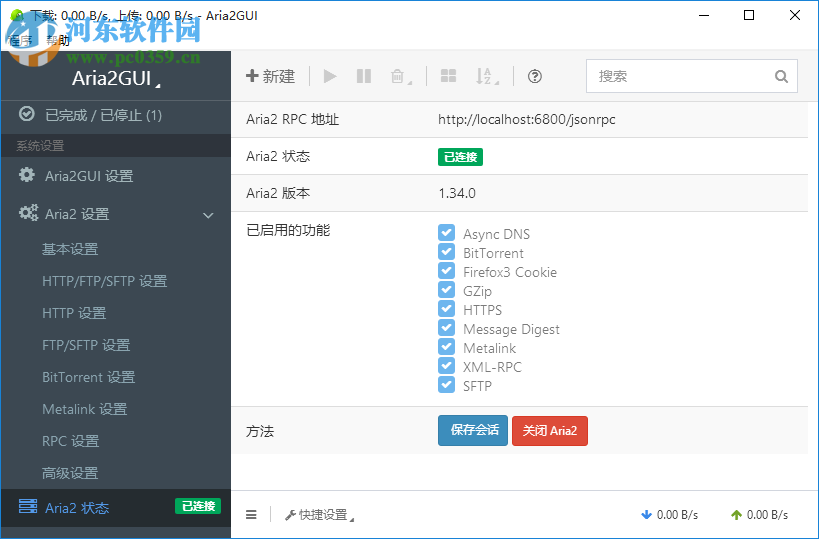Minimize the Aria2GUI window
This screenshot has height=539, width=819.
pyautogui.click(x=704, y=15)
